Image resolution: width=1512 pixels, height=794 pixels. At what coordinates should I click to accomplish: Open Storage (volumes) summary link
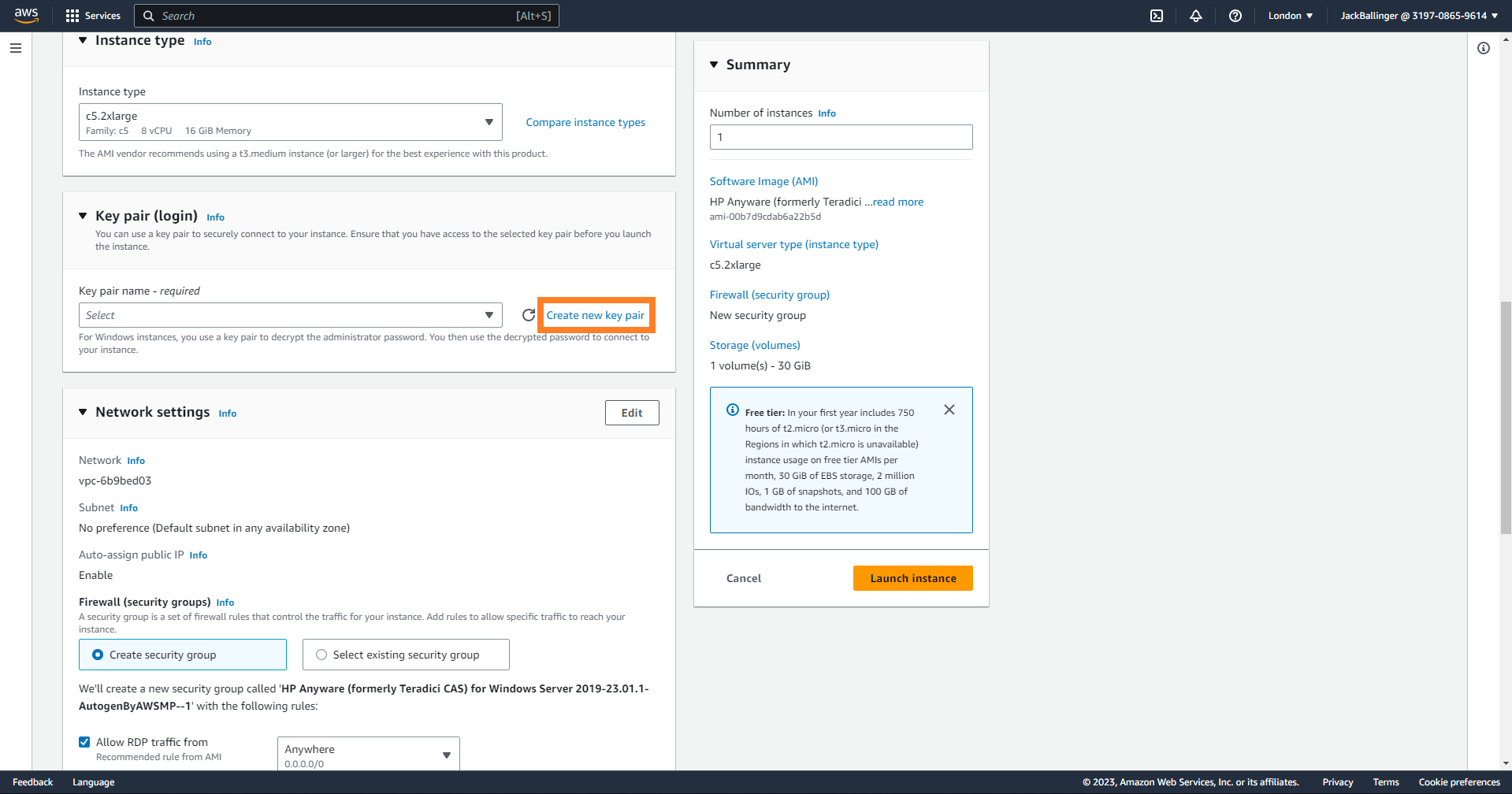tap(755, 345)
